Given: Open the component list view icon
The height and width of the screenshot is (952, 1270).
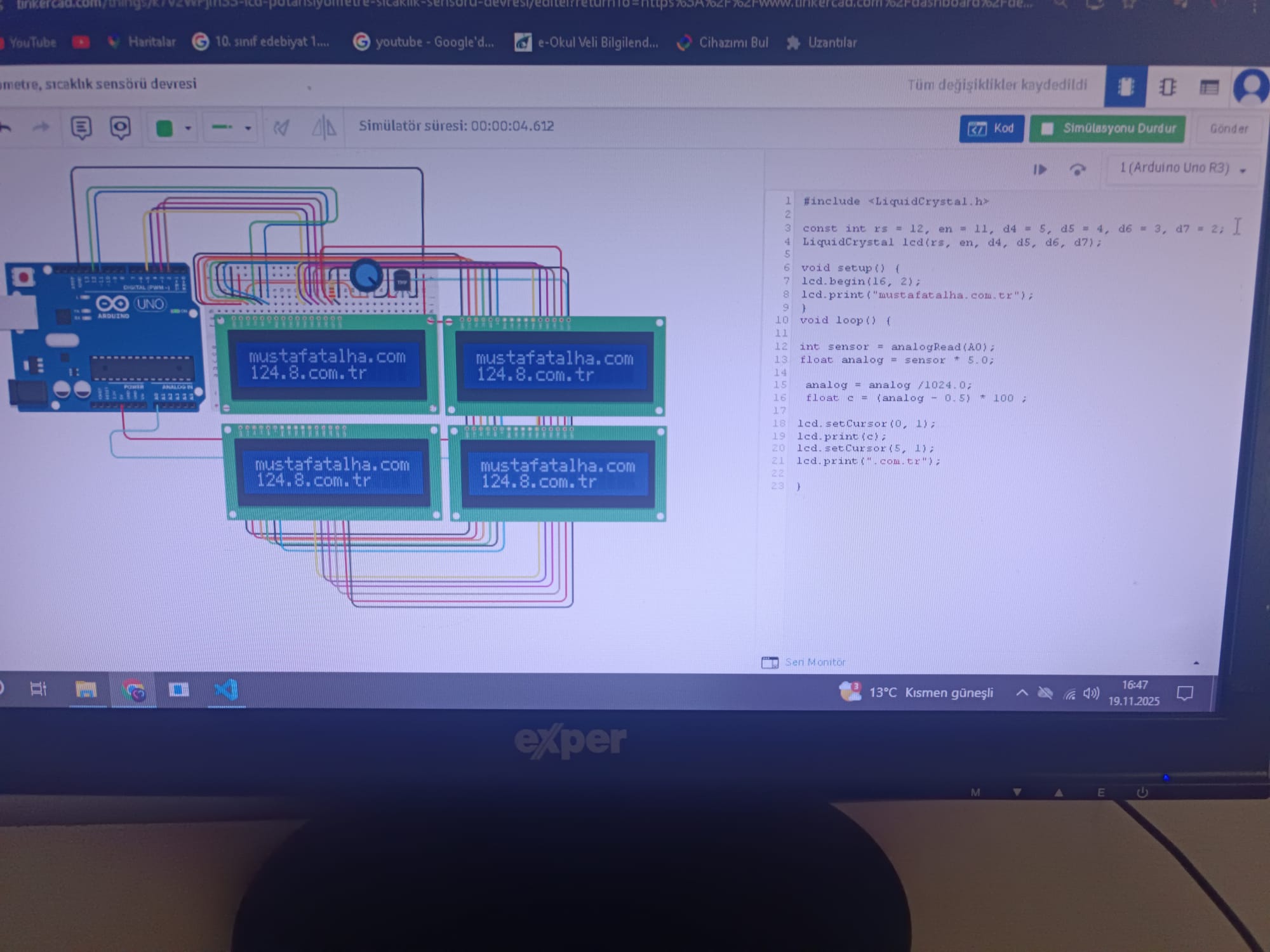Looking at the screenshot, I should pyautogui.click(x=1208, y=87).
